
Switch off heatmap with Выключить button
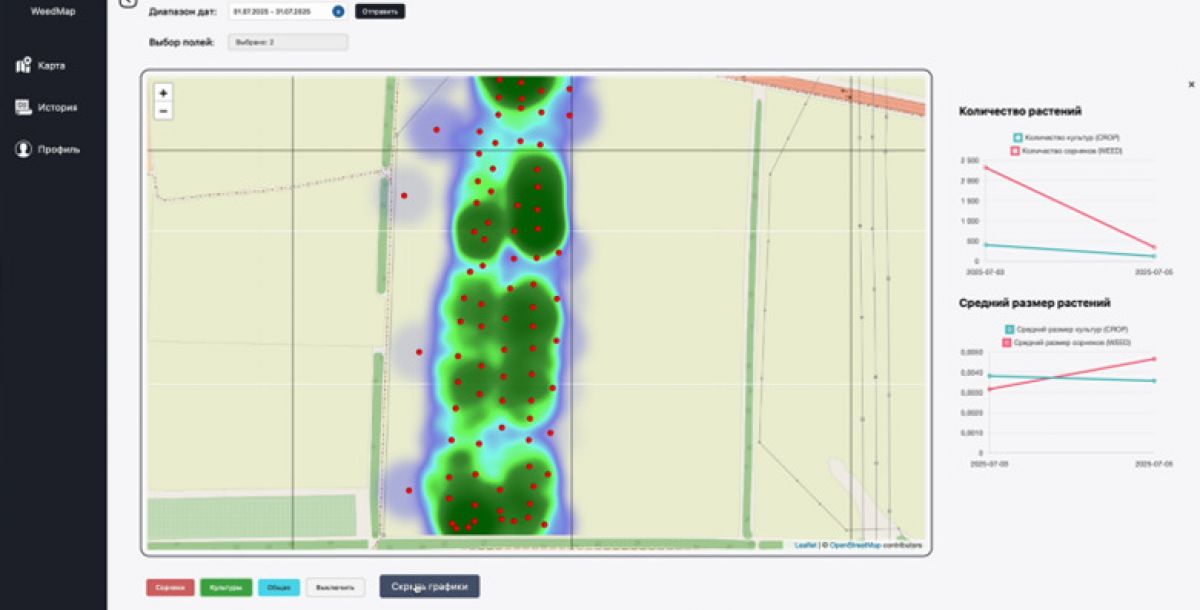(335, 588)
